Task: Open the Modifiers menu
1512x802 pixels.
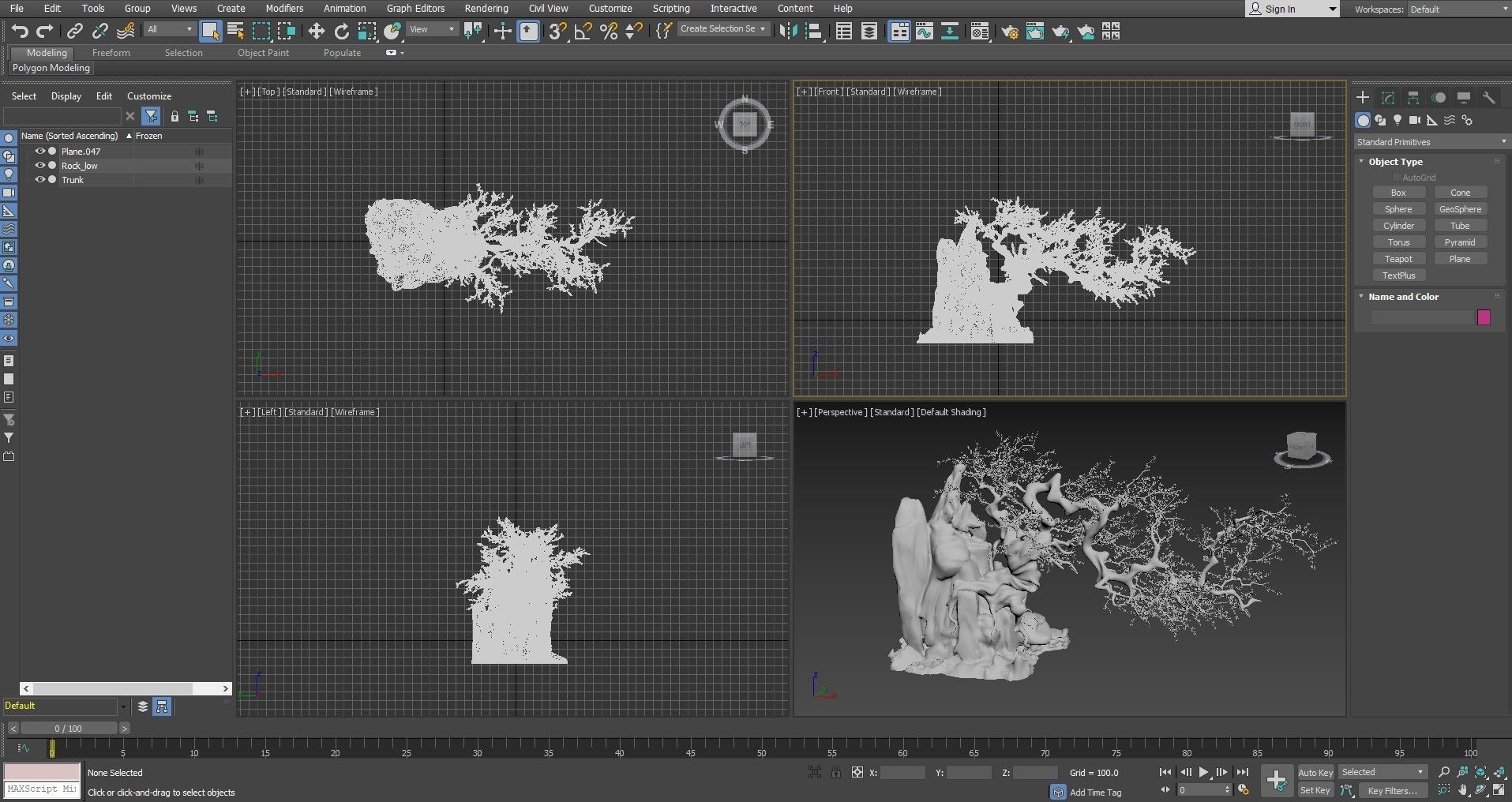Action: pos(284,8)
